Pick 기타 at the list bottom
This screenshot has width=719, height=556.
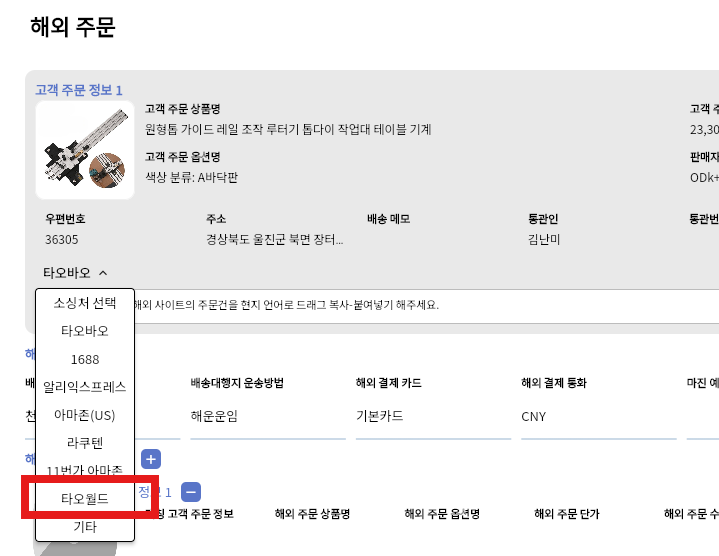point(85,526)
